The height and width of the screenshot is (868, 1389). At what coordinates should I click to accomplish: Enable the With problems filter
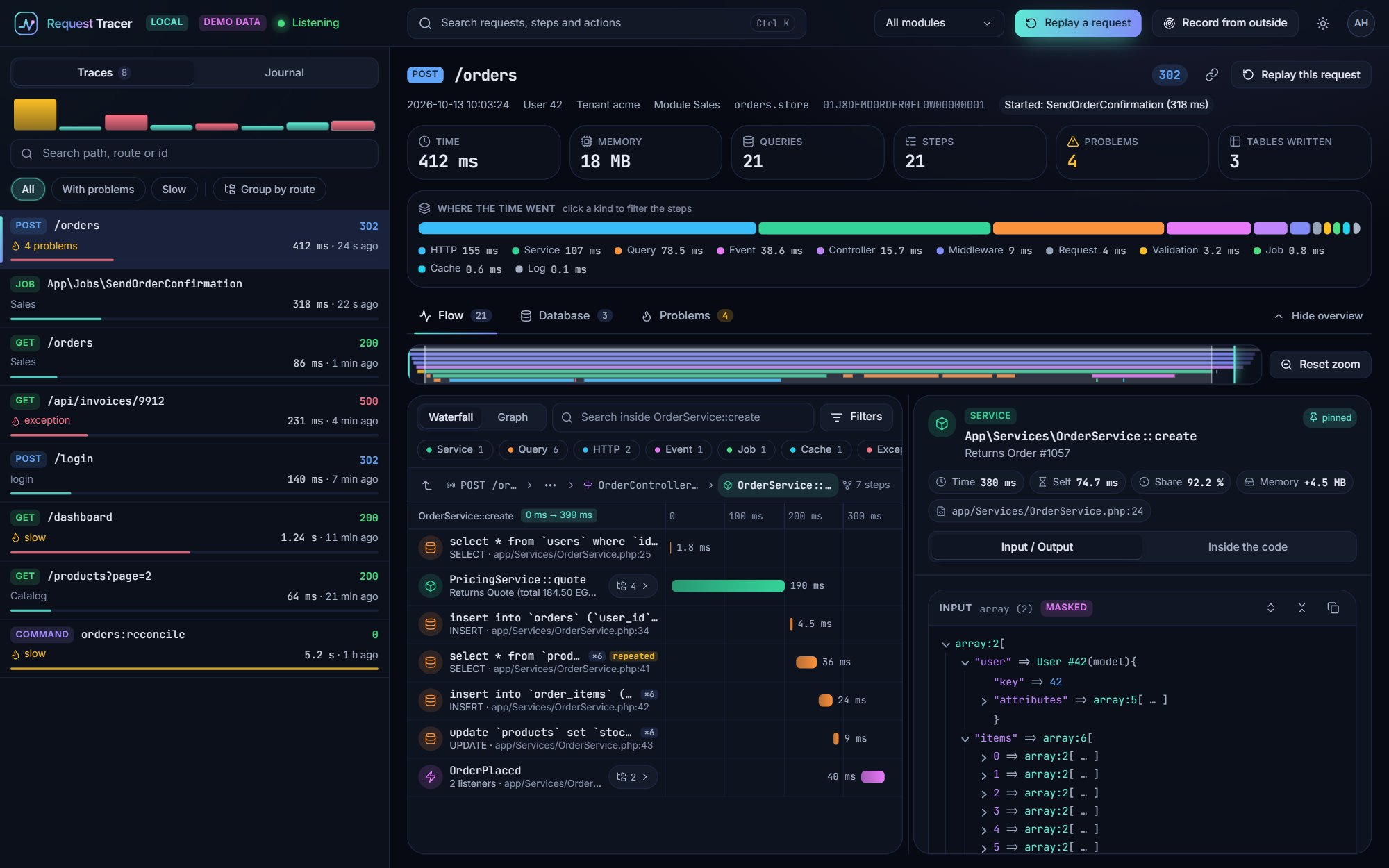[x=98, y=190]
